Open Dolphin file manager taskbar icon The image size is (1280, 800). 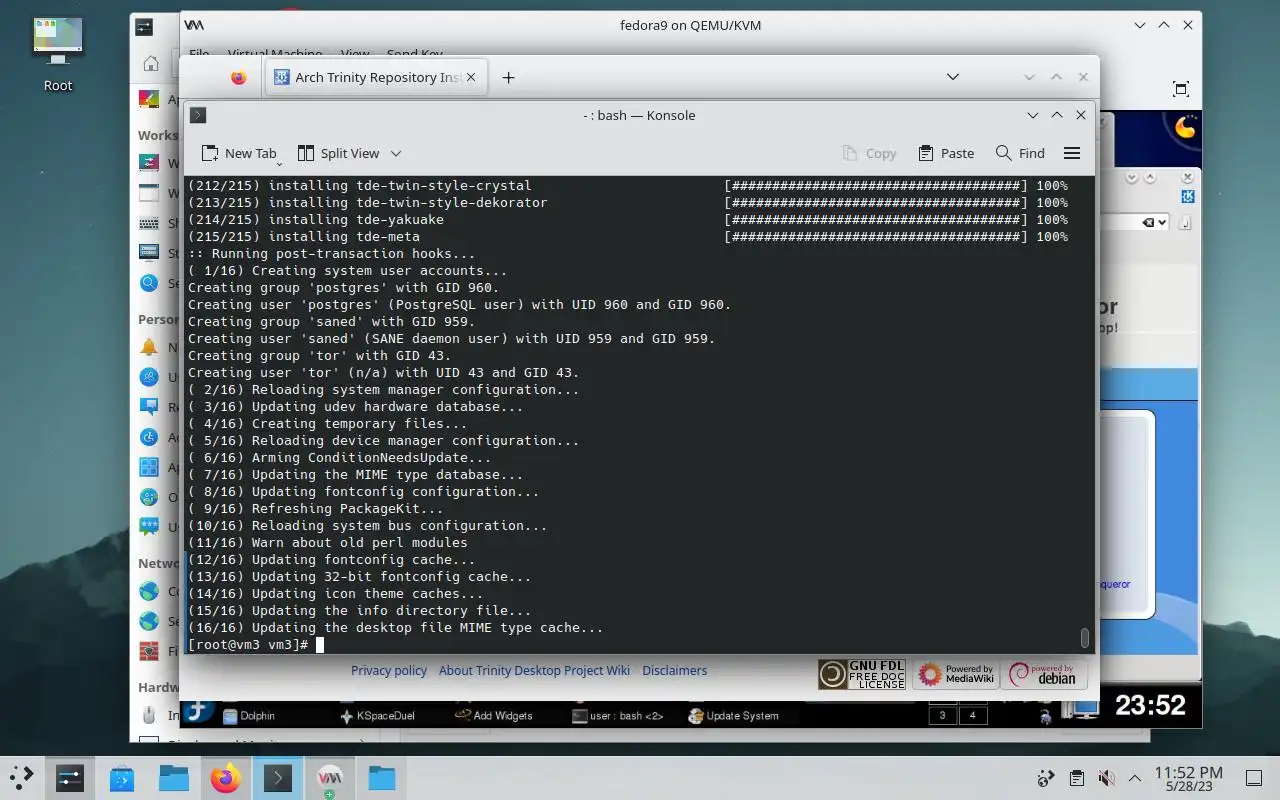point(174,778)
